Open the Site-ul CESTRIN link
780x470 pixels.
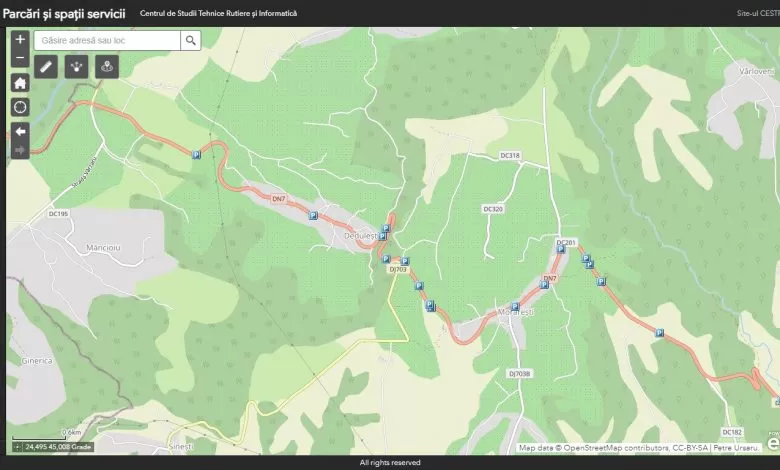[x=758, y=13]
